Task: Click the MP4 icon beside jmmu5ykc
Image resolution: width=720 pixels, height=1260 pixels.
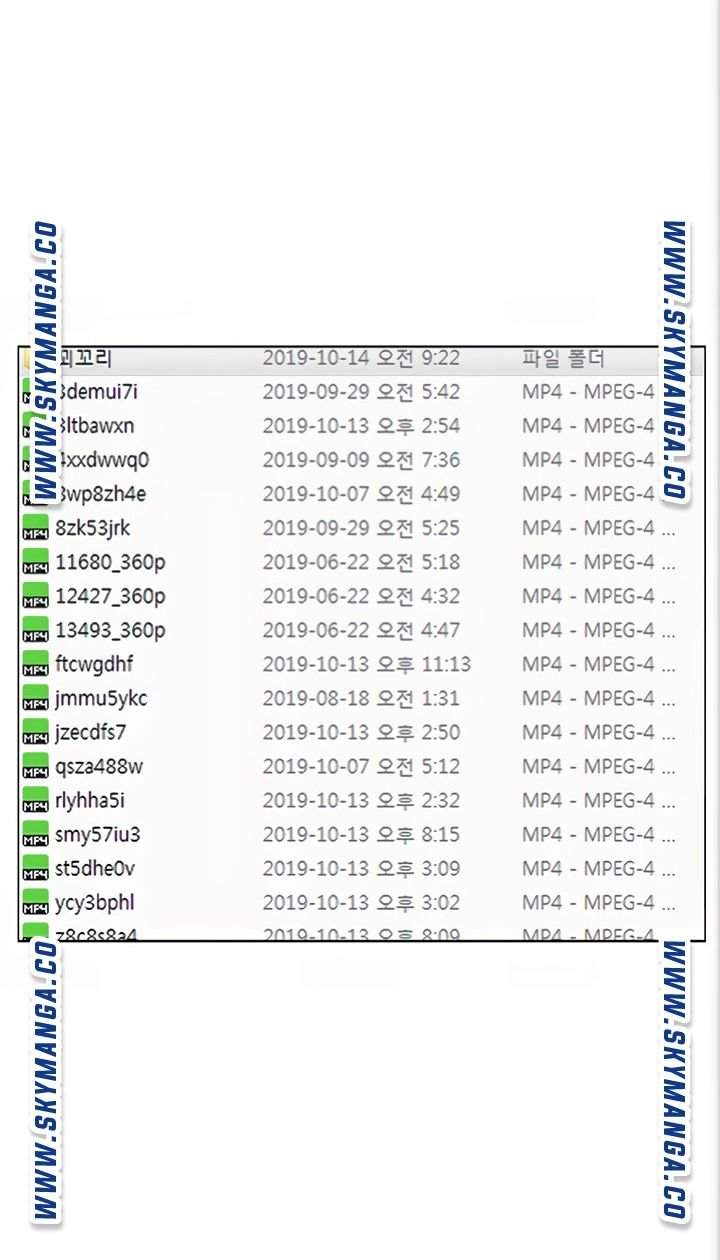Action: [35, 699]
